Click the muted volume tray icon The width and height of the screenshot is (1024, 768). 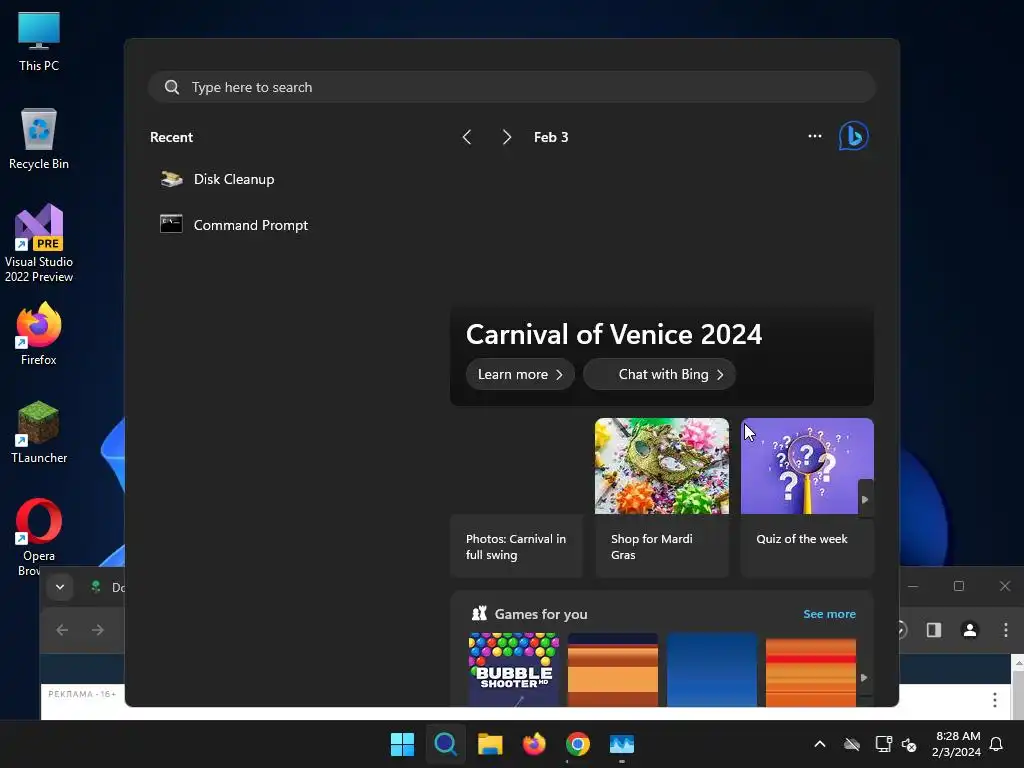click(909, 744)
